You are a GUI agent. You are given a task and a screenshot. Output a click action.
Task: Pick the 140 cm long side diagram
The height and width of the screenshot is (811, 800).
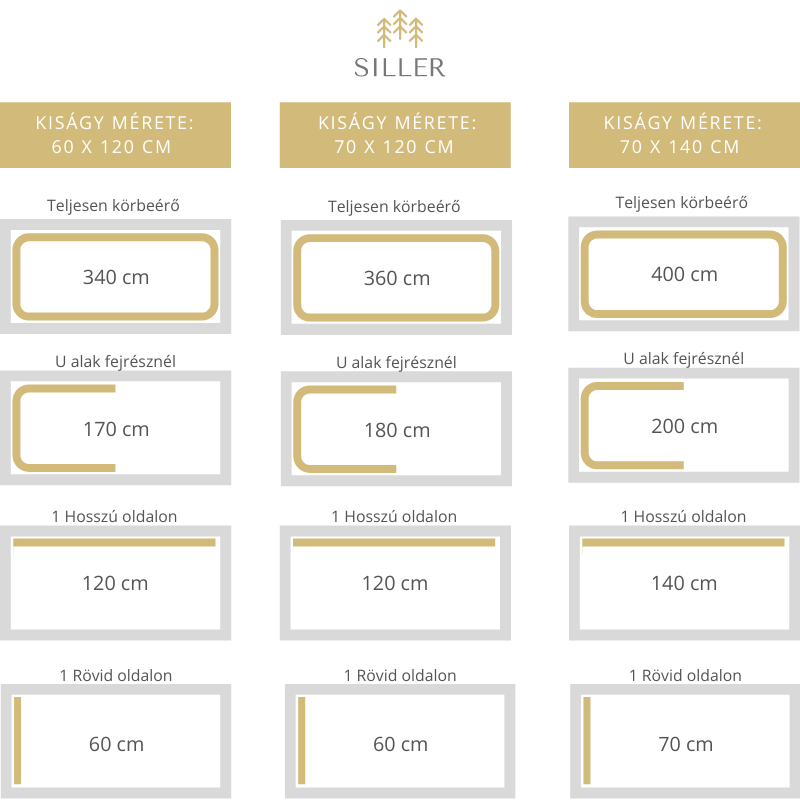tap(684, 583)
